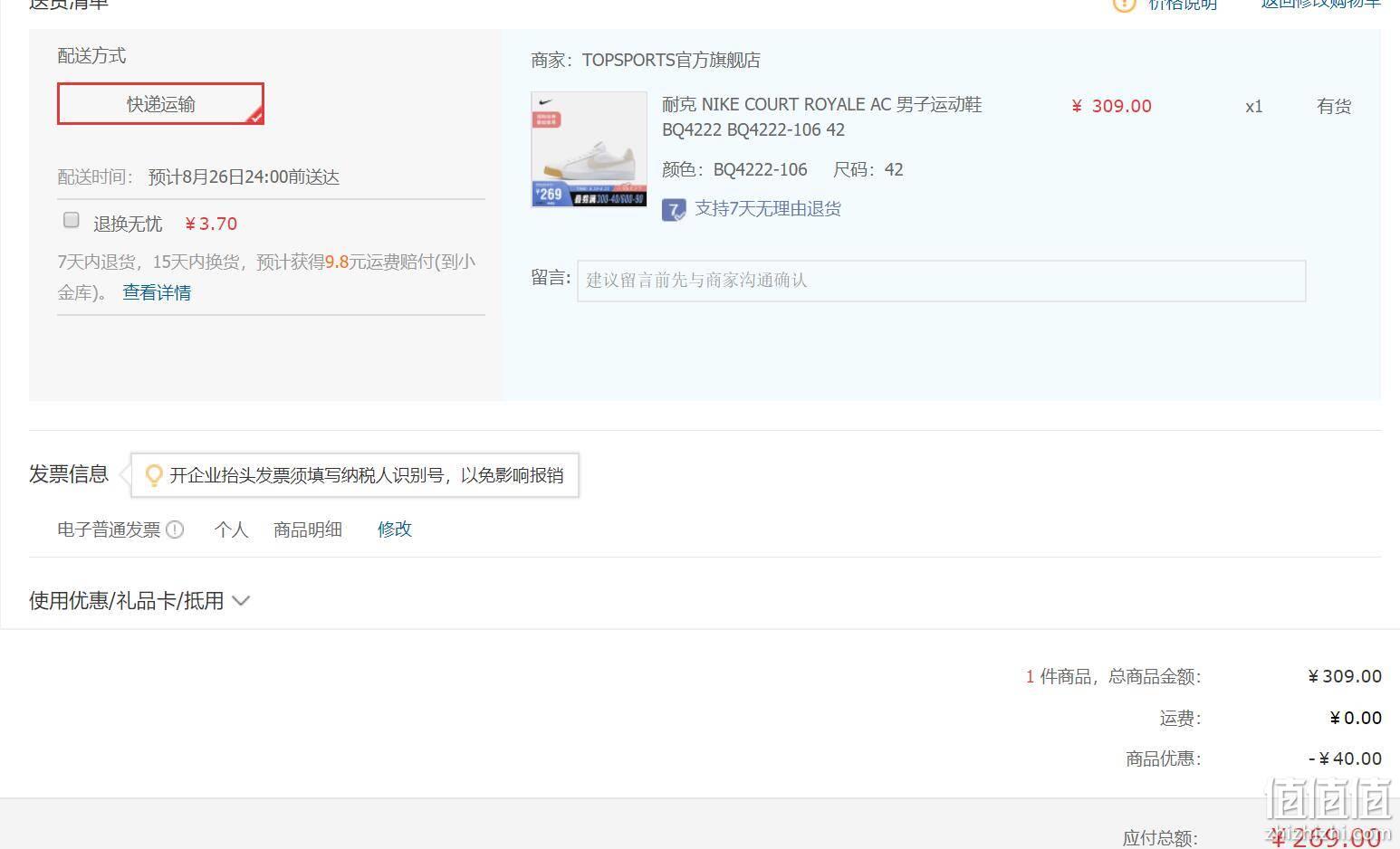The width and height of the screenshot is (1400, 849).
Task: Click the 运费 shipping value ¥0.00
Action: (x=1356, y=718)
